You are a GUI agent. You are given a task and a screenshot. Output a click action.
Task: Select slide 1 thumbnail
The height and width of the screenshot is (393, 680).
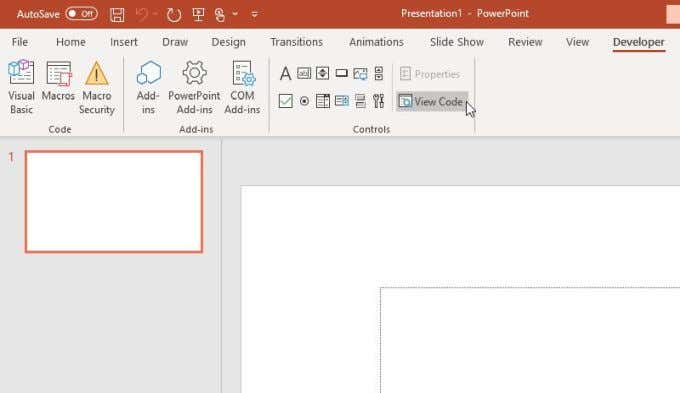(x=114, y=202)
